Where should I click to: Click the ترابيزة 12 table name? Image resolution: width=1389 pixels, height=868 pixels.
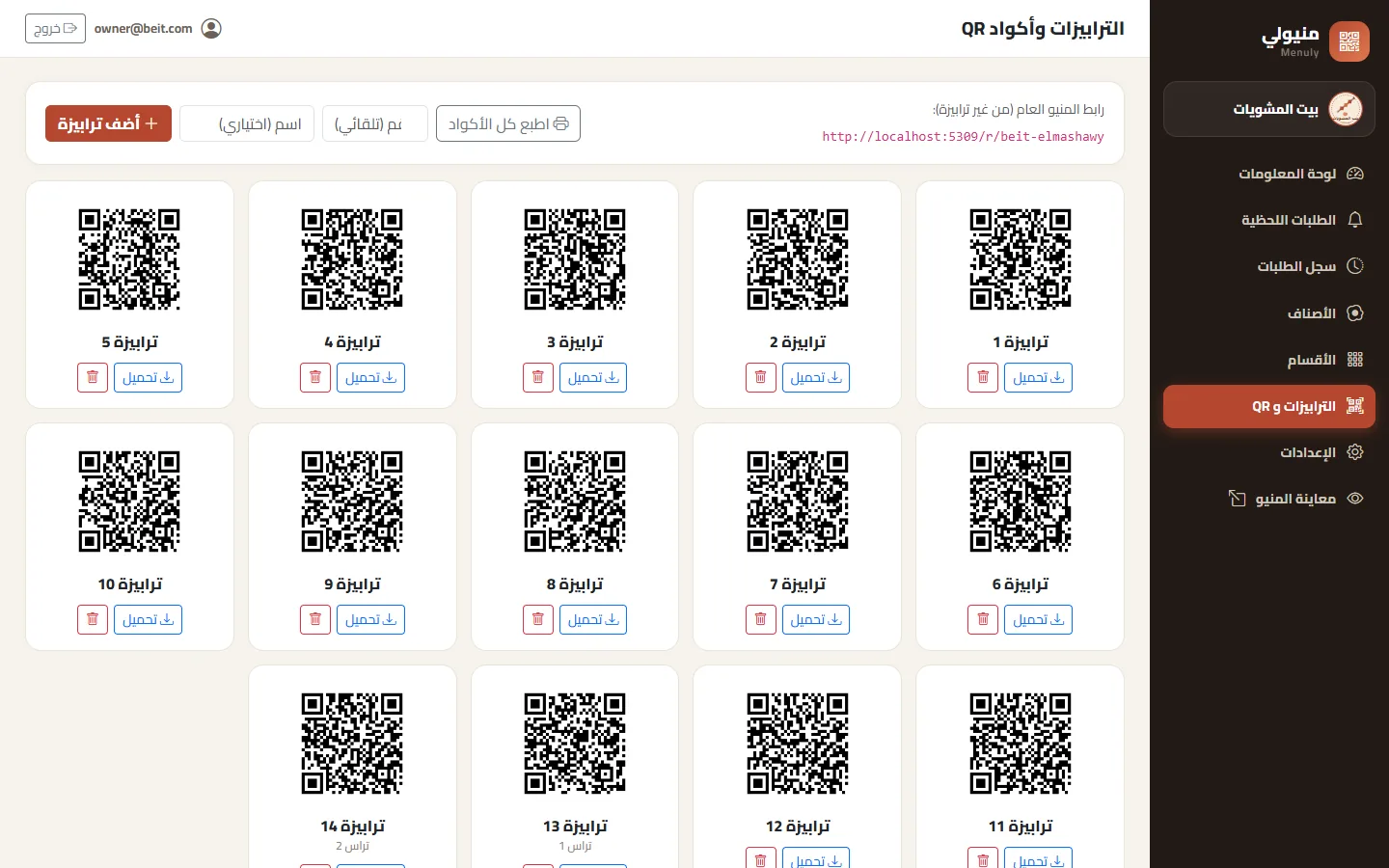(x=798, y=827)
